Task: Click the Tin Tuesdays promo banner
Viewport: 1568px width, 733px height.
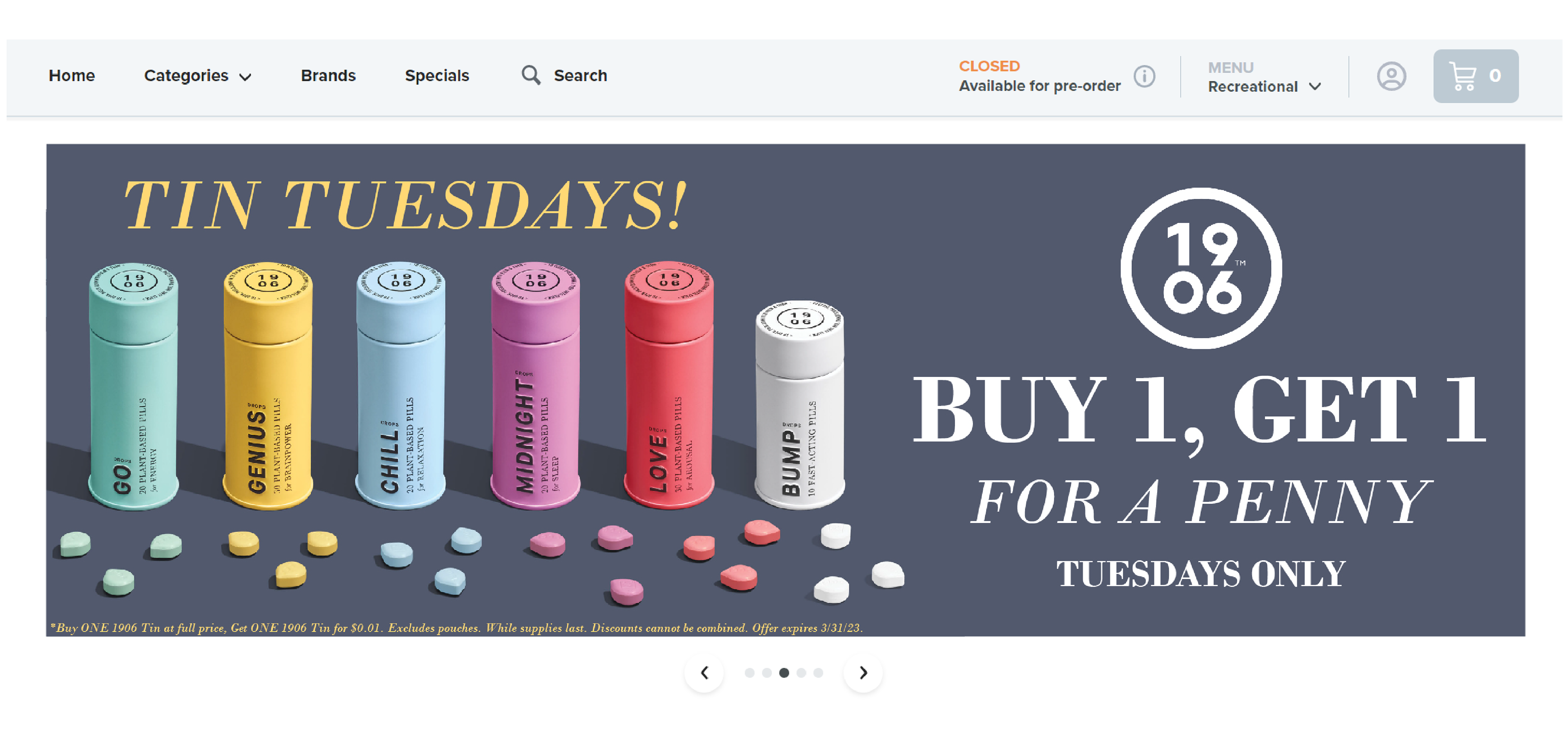Action: pyautogui.click(x=785, y=390)
